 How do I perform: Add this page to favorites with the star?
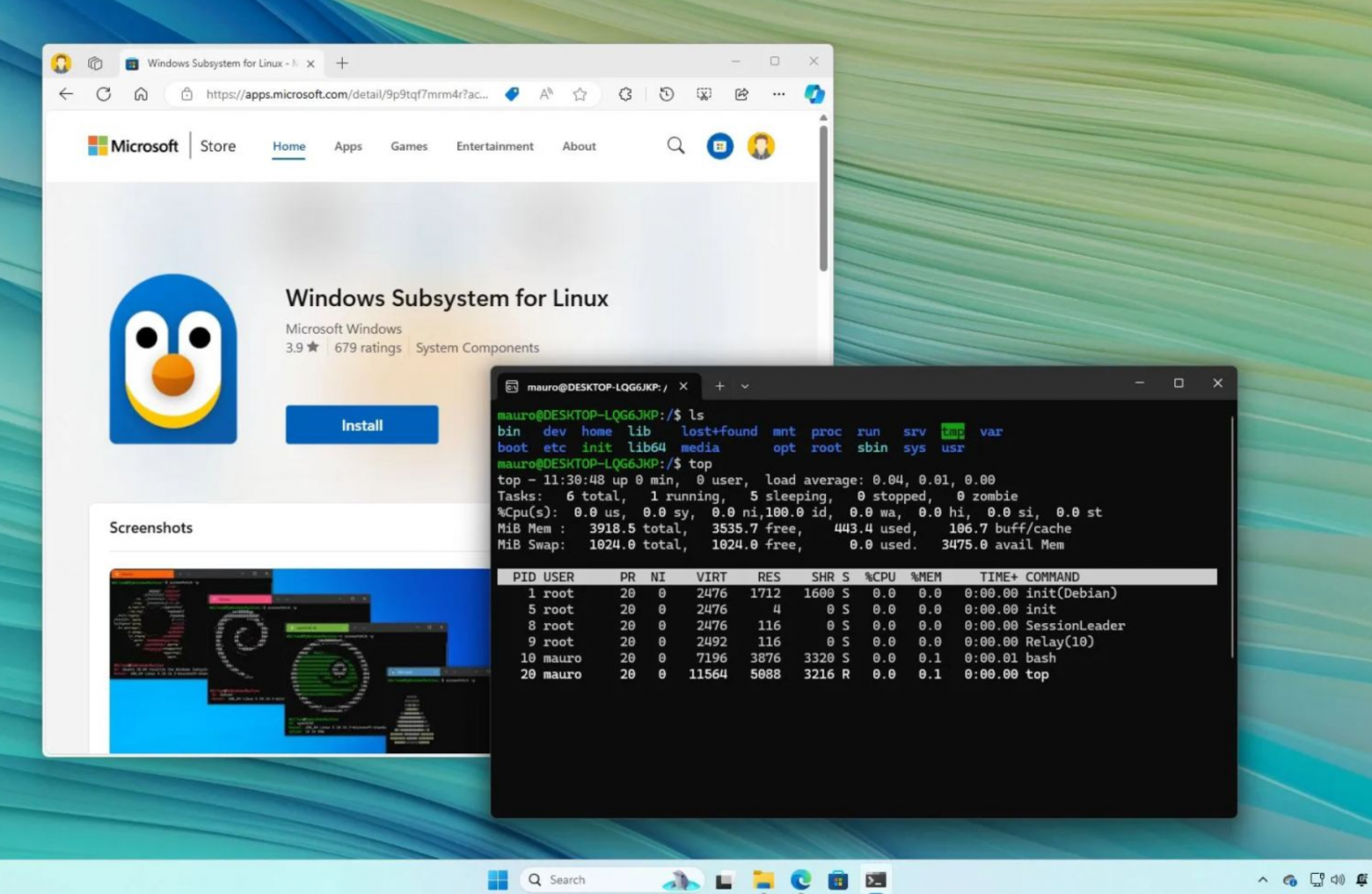pos(580,94)
